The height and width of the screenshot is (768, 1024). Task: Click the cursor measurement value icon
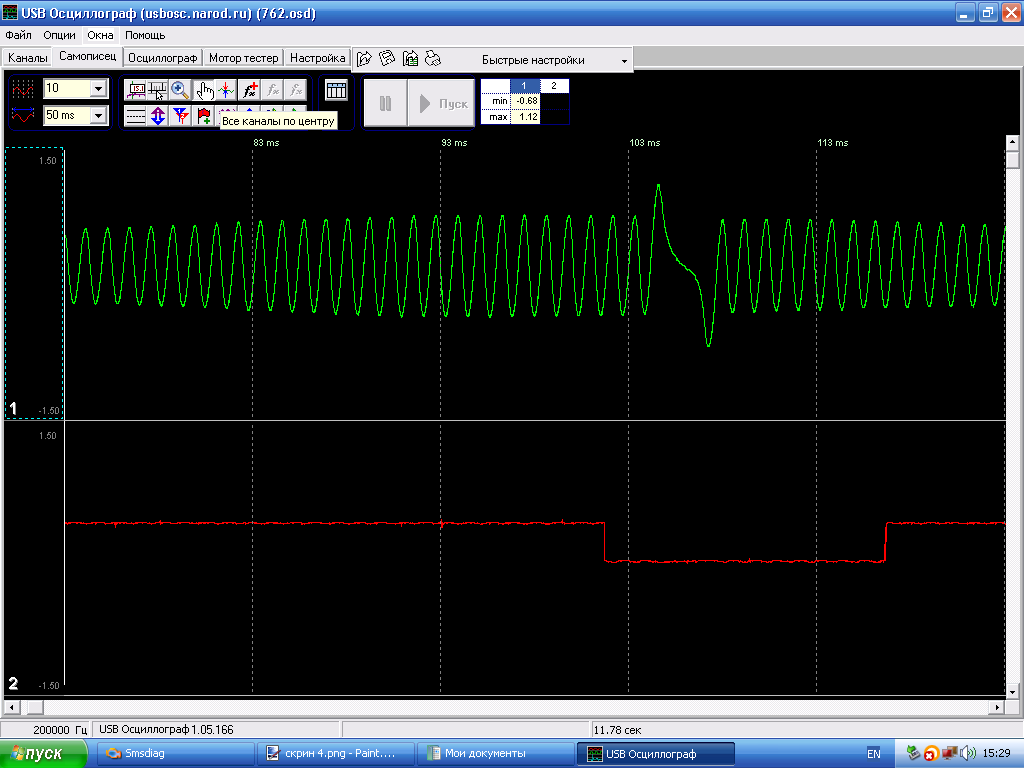point(135,89)
